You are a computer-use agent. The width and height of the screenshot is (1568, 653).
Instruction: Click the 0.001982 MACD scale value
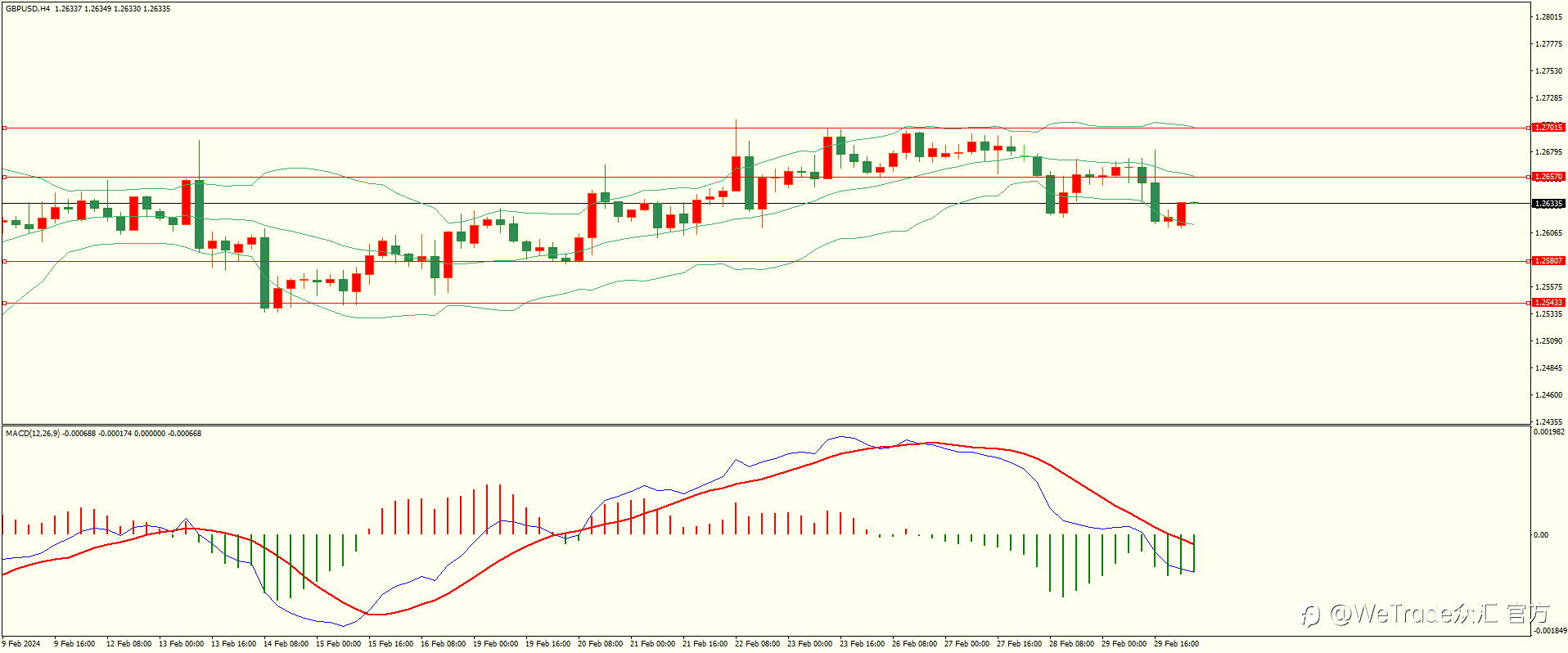tap(1549, 432)
